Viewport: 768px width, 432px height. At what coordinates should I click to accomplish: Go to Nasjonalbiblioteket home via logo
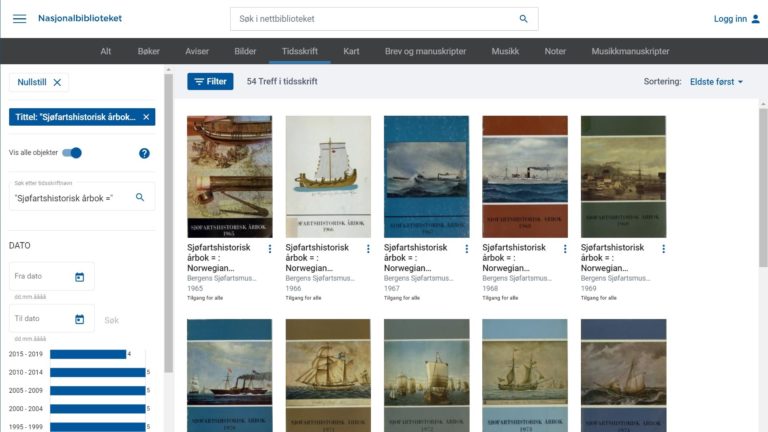click(x=80, y=18)
